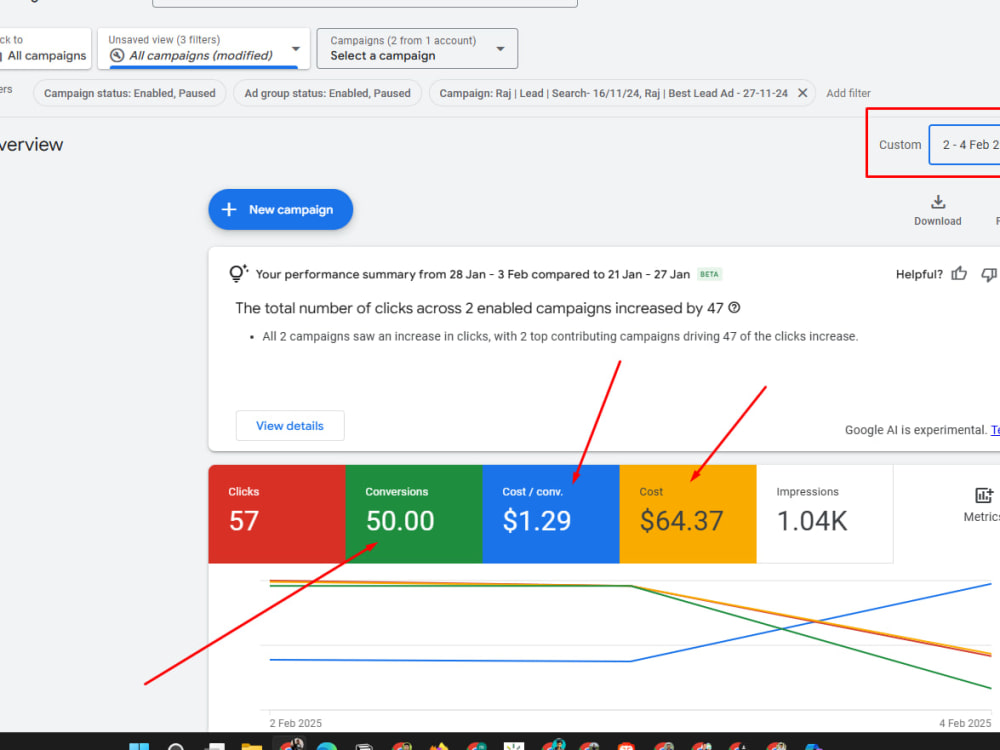Open the Campaign status: Enabled, Paused filter

point(129,93)
